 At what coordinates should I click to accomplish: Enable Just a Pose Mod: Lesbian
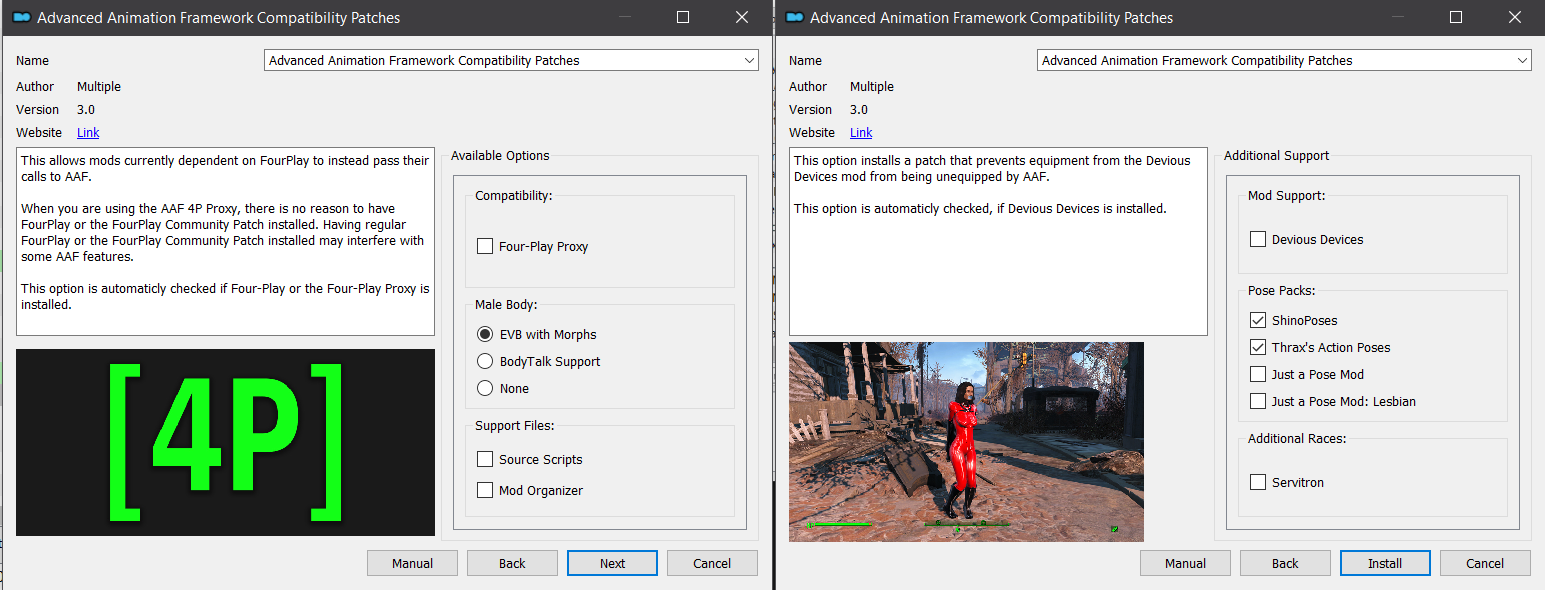coord(1258,401)
